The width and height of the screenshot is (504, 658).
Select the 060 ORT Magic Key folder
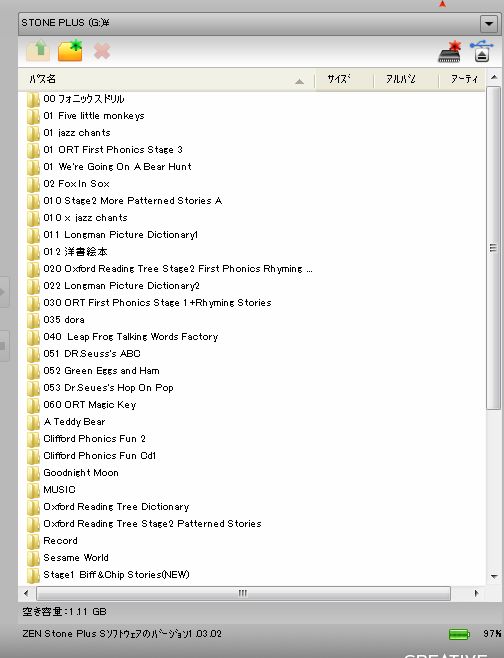[x=82, y=405]
